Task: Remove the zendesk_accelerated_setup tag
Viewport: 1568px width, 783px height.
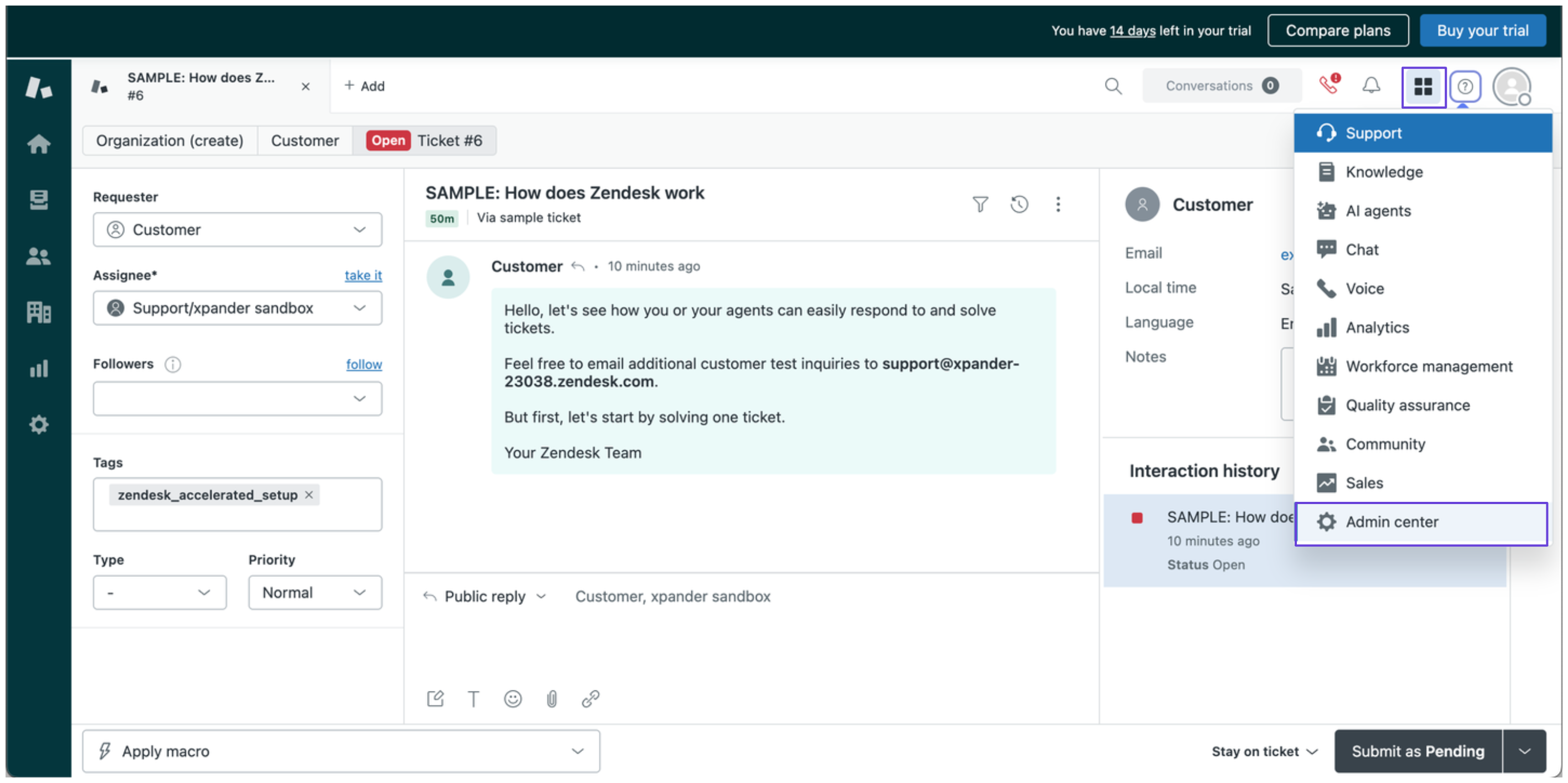Action: pos(309,495)
